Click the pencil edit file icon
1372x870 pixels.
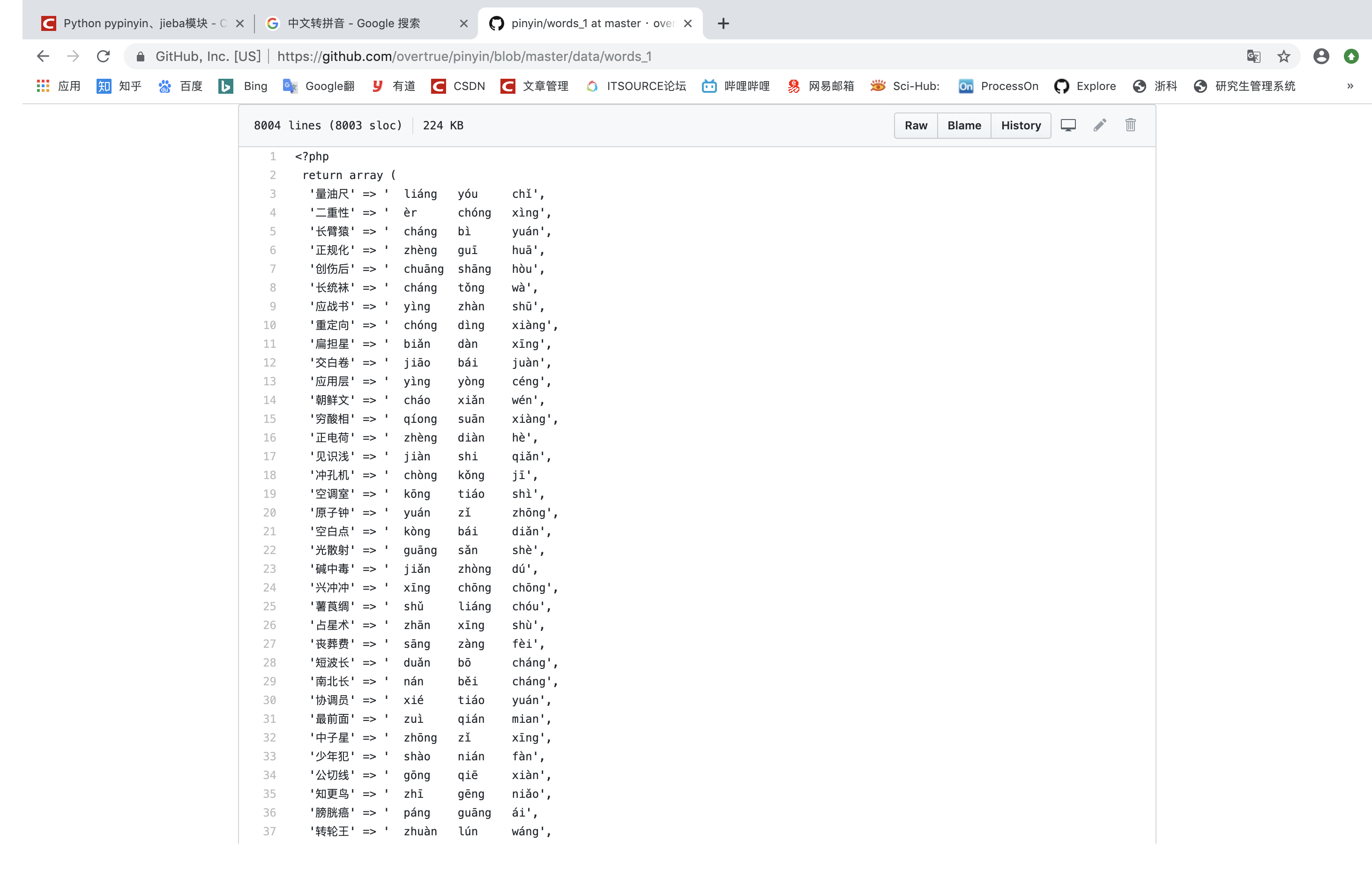(x=1100, y=125)
